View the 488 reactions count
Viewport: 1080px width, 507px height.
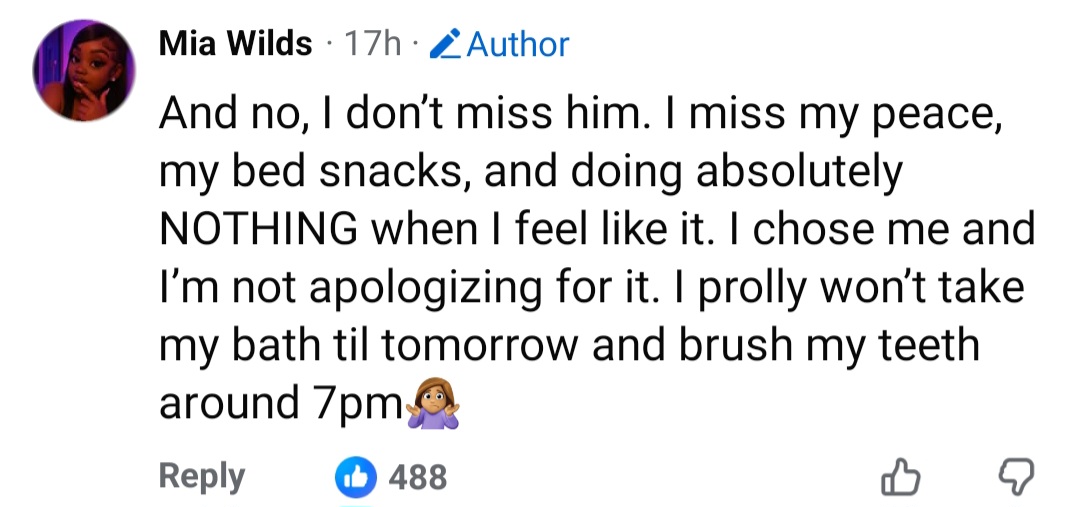tap(417, 477)
